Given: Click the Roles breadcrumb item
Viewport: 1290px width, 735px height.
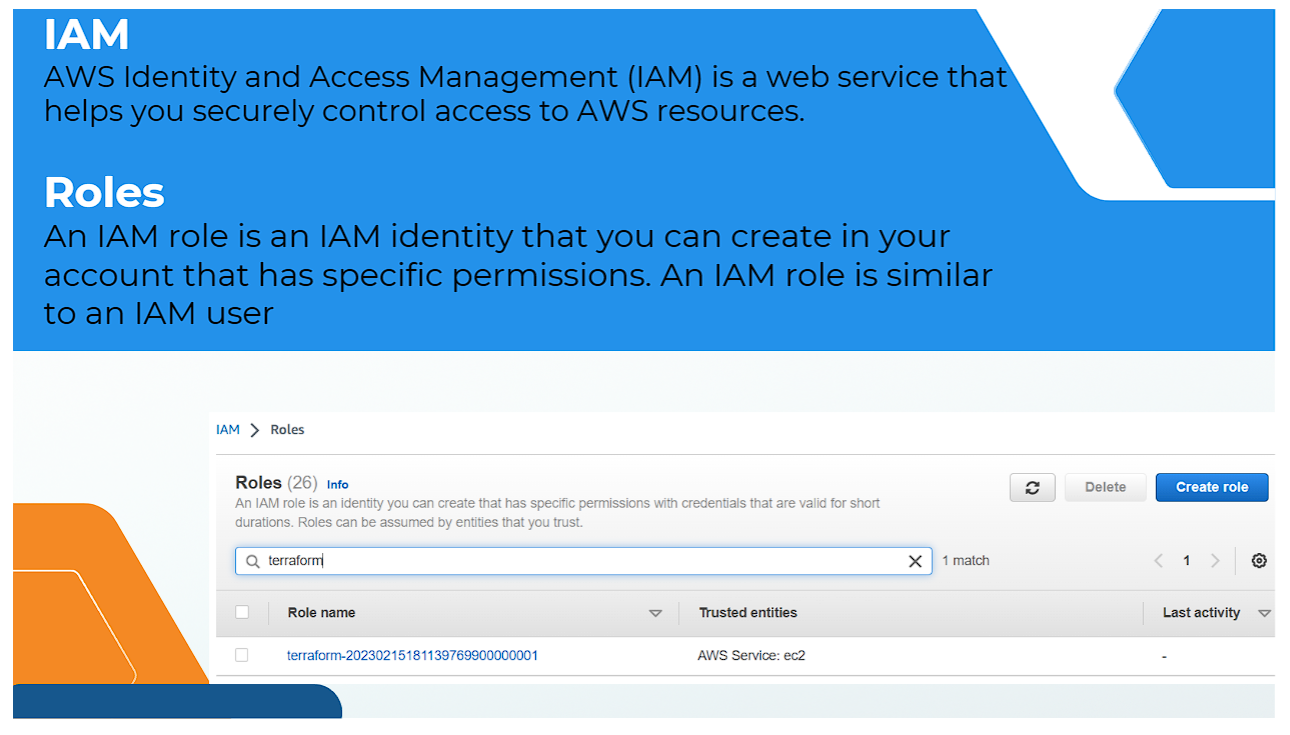Looking at the screenshot, I should click(287, 429).
